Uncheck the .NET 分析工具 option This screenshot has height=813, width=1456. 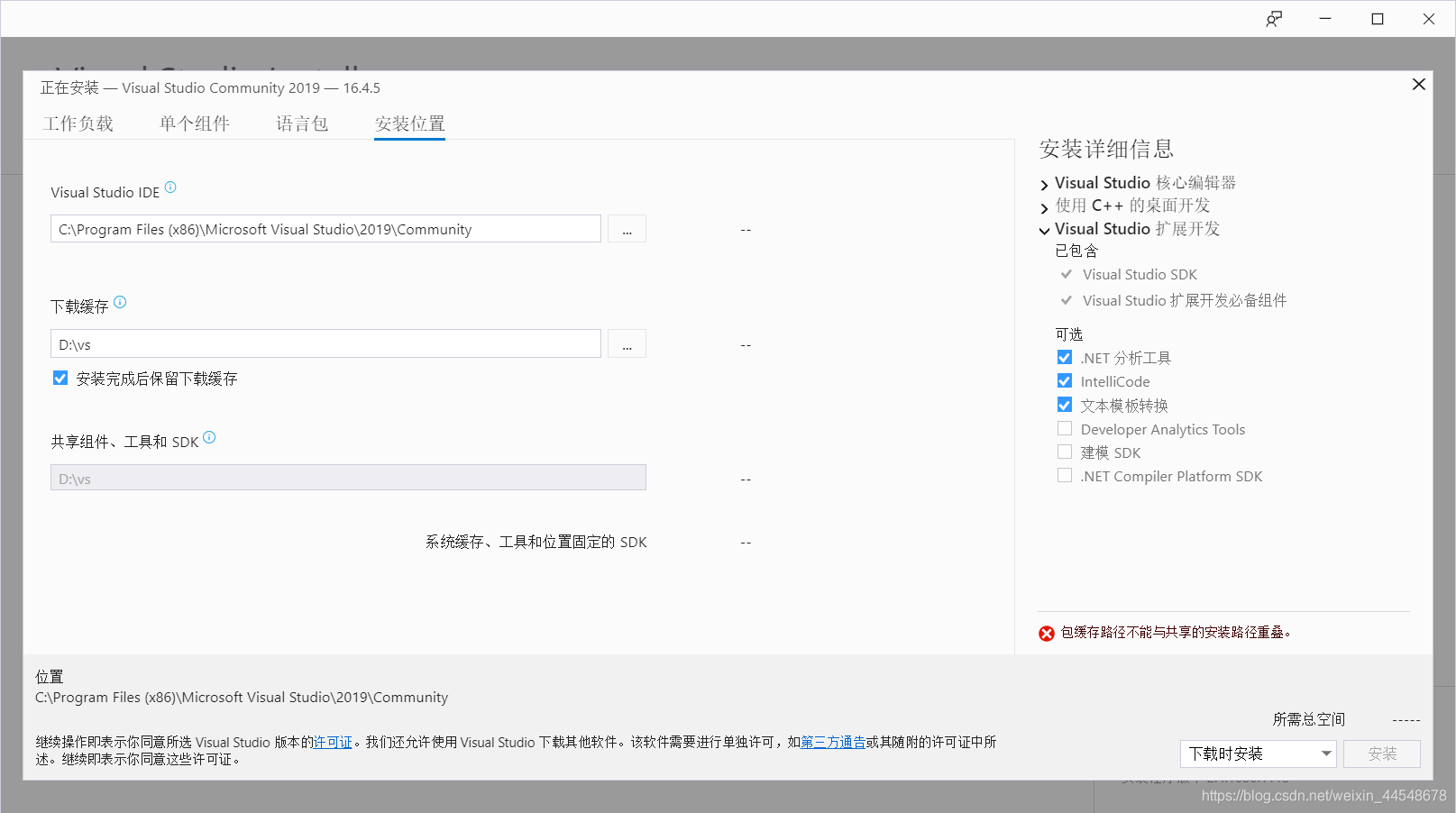pyautogui.click(x=1065, y=358)
